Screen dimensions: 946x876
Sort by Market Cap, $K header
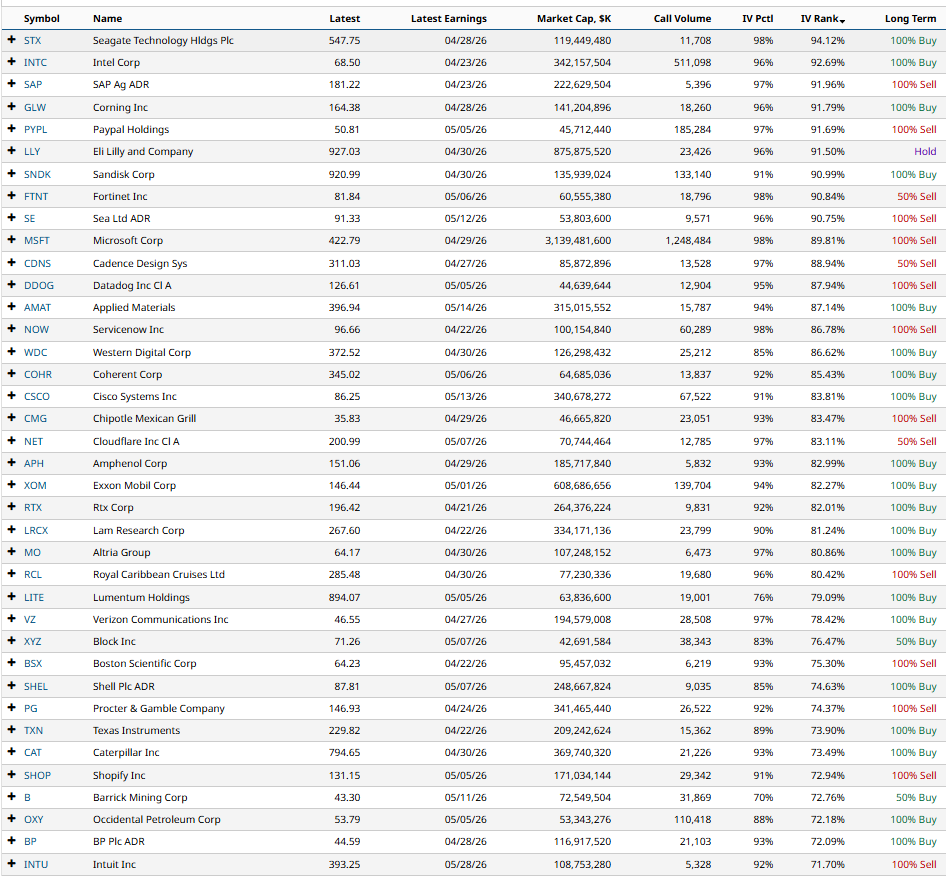pos(574,19)
